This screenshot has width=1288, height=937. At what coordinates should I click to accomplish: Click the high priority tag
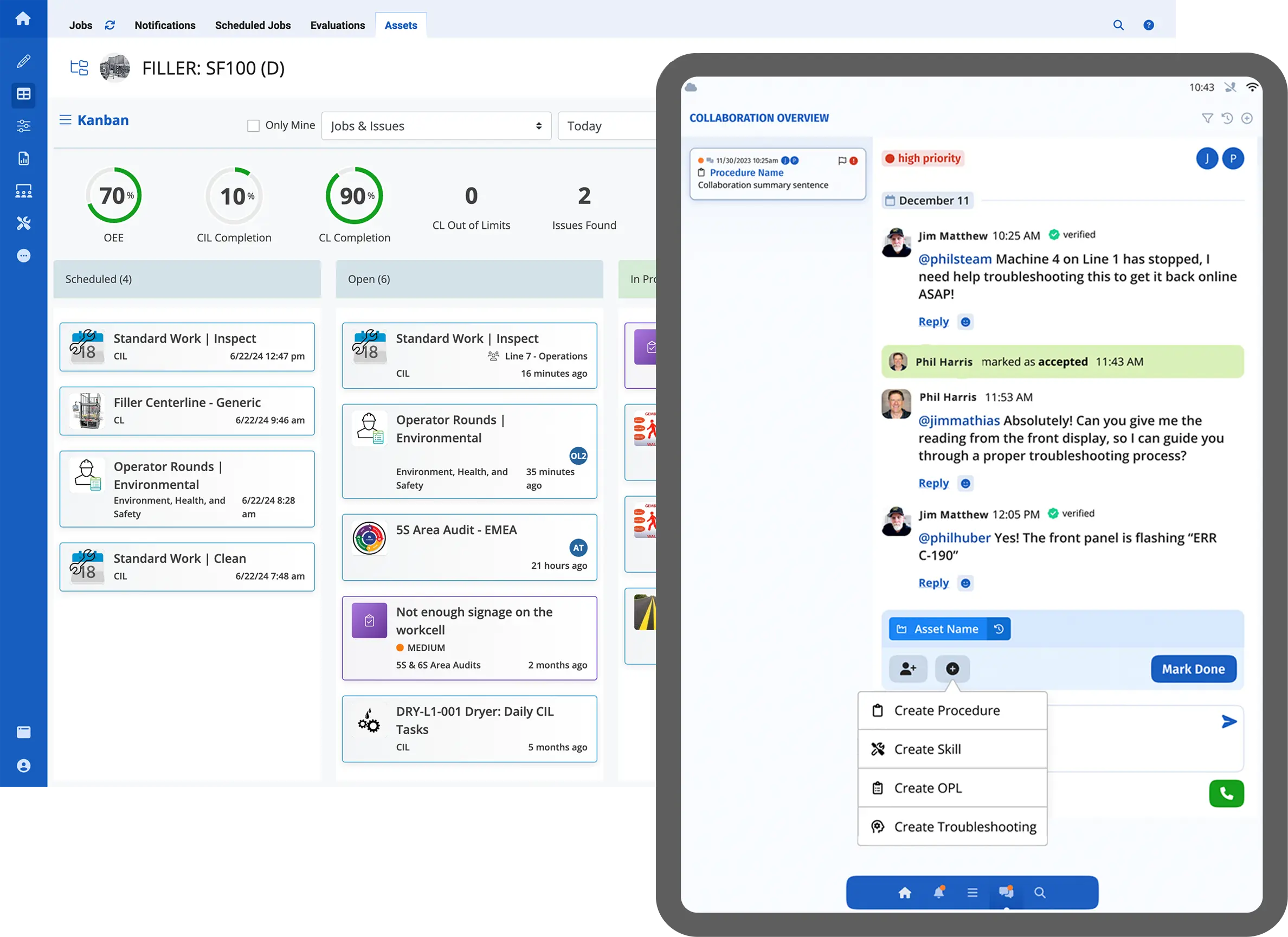[923, 158]
